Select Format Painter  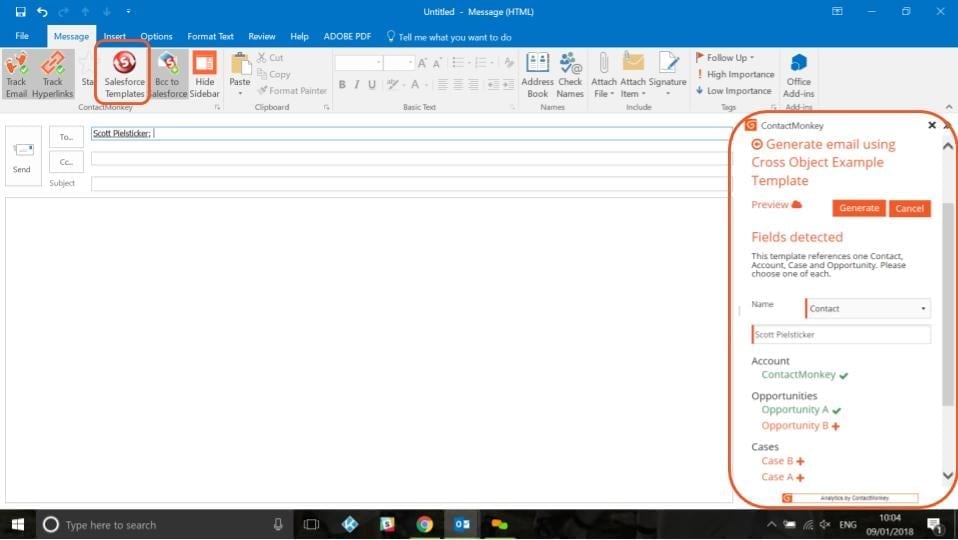[x=292, y=90]
